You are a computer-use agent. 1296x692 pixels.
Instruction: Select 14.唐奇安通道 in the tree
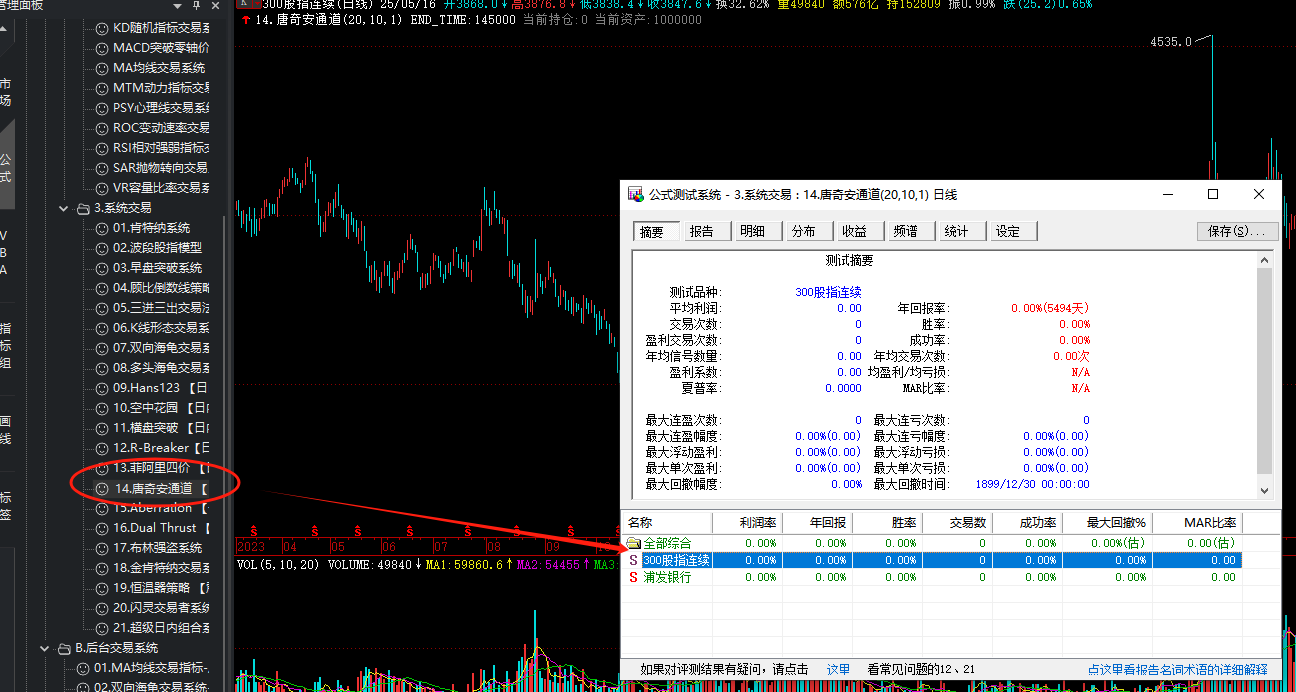pos(161,488)
